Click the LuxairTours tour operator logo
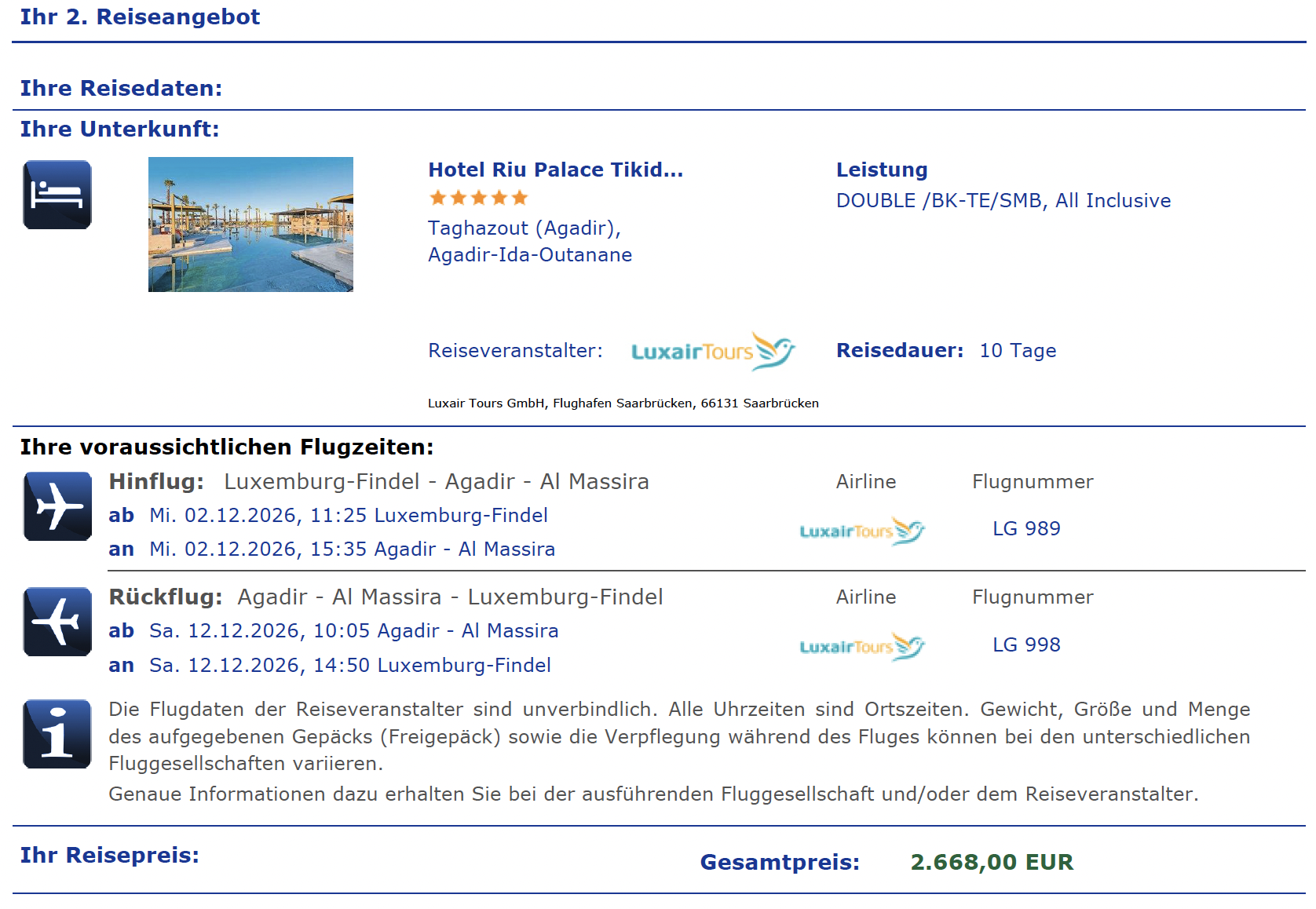Screen dimensions: 1316x909 coord(713,351)
